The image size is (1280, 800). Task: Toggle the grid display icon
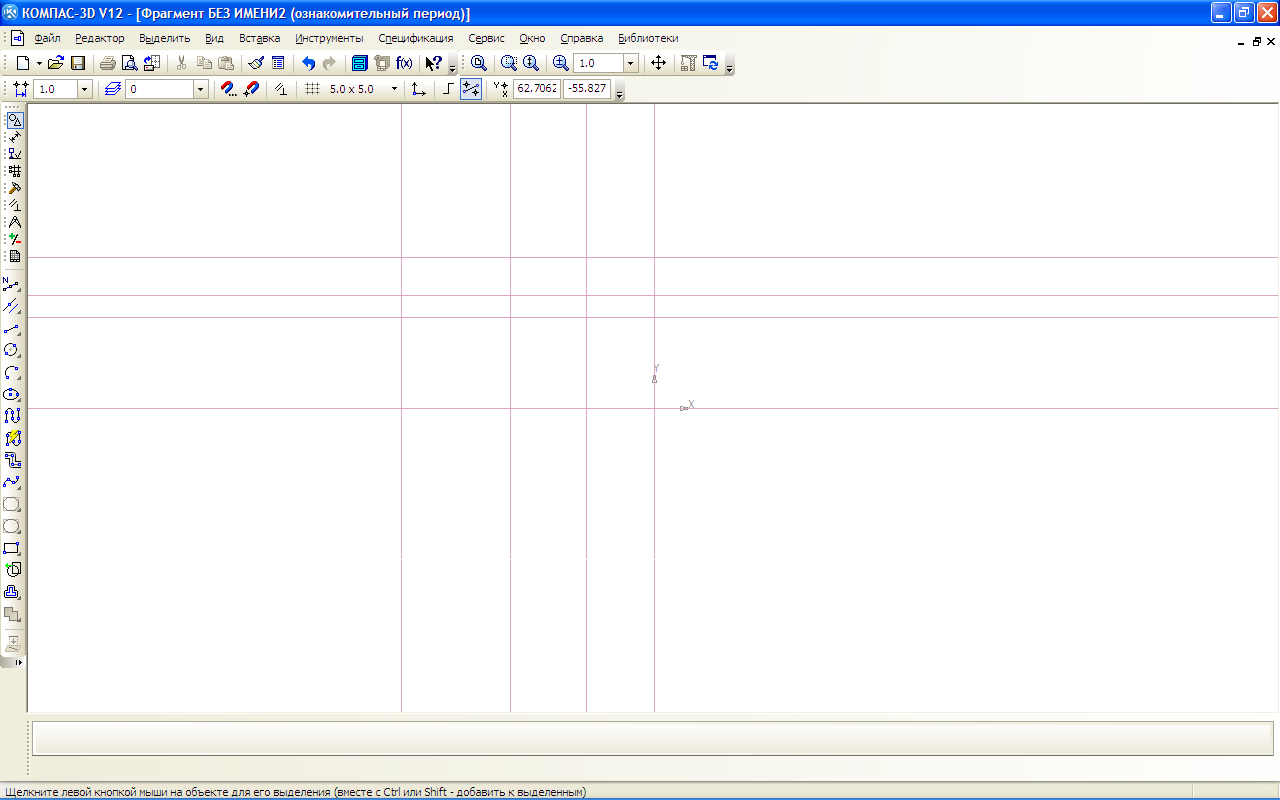tap(312, 89)
